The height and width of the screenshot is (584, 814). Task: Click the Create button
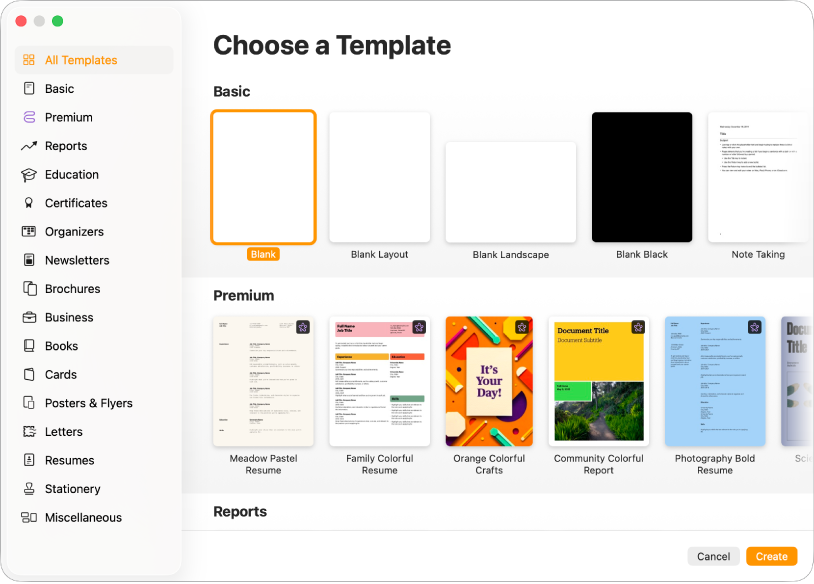tap(771, 556)
